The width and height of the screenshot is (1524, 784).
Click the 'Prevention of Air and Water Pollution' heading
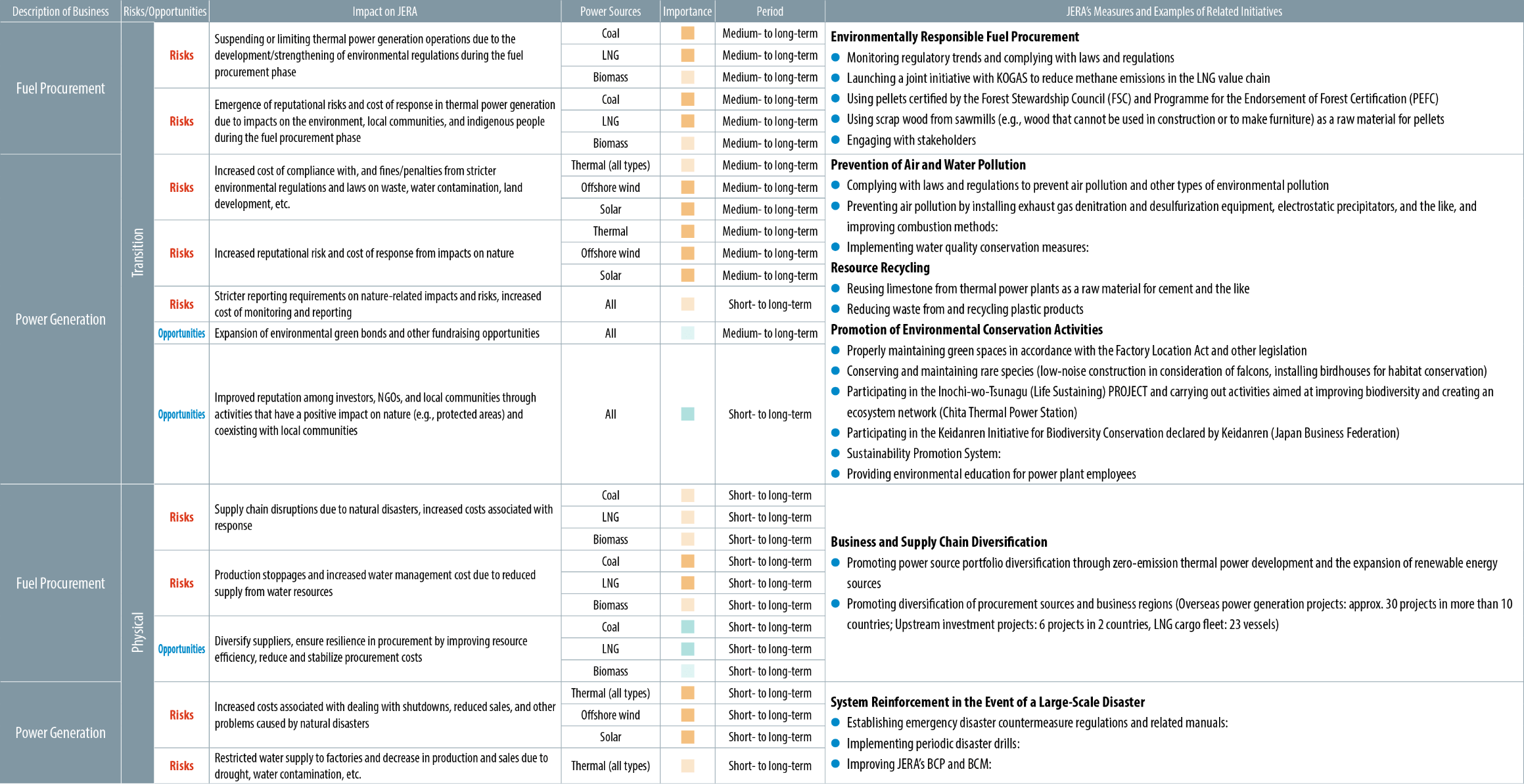coord(928,165)
